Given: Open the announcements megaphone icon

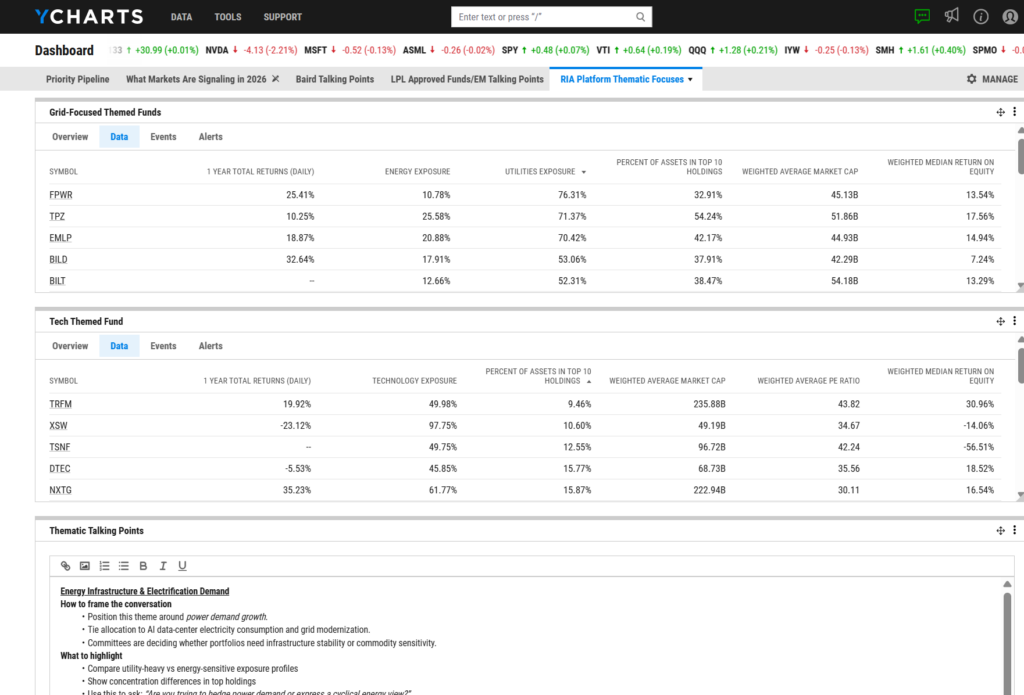Looking at the screenshot, I should coord(952,16).
